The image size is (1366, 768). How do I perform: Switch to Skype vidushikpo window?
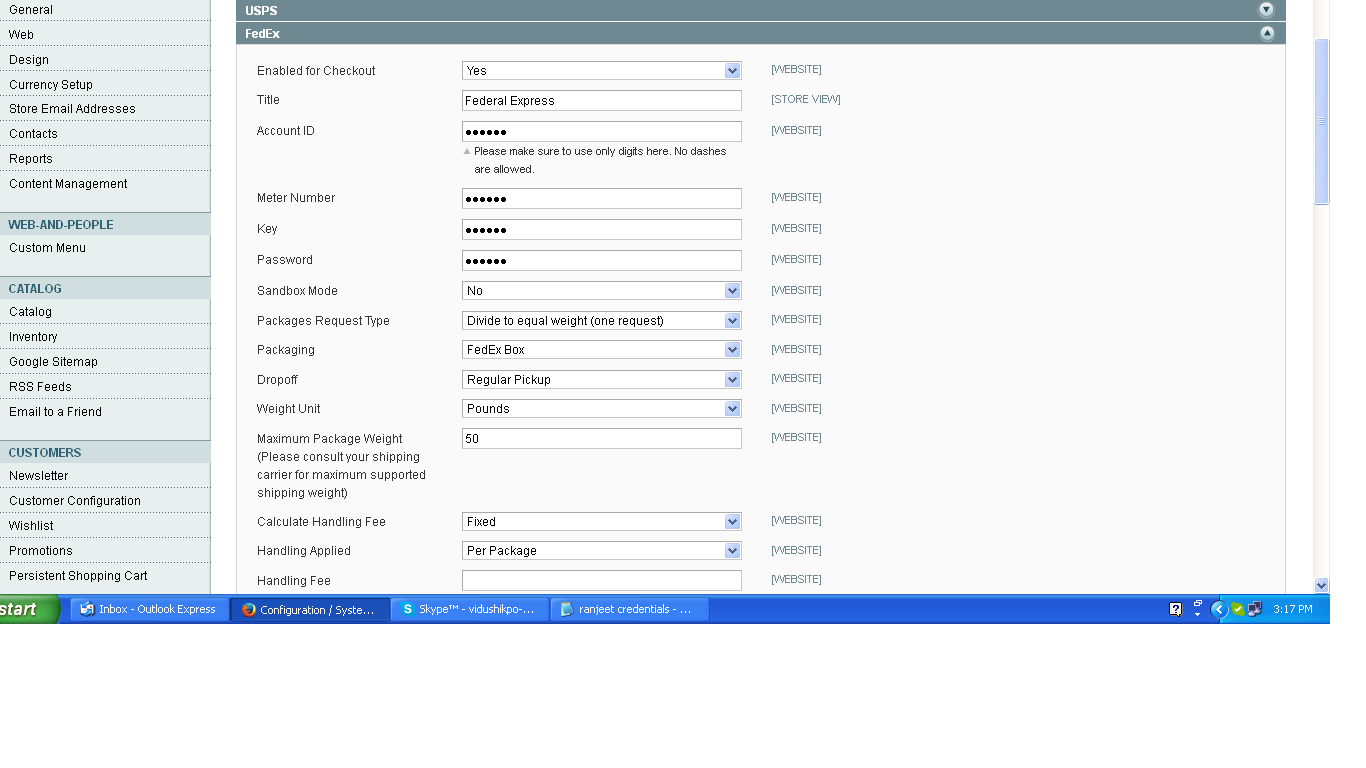(470, 609)
